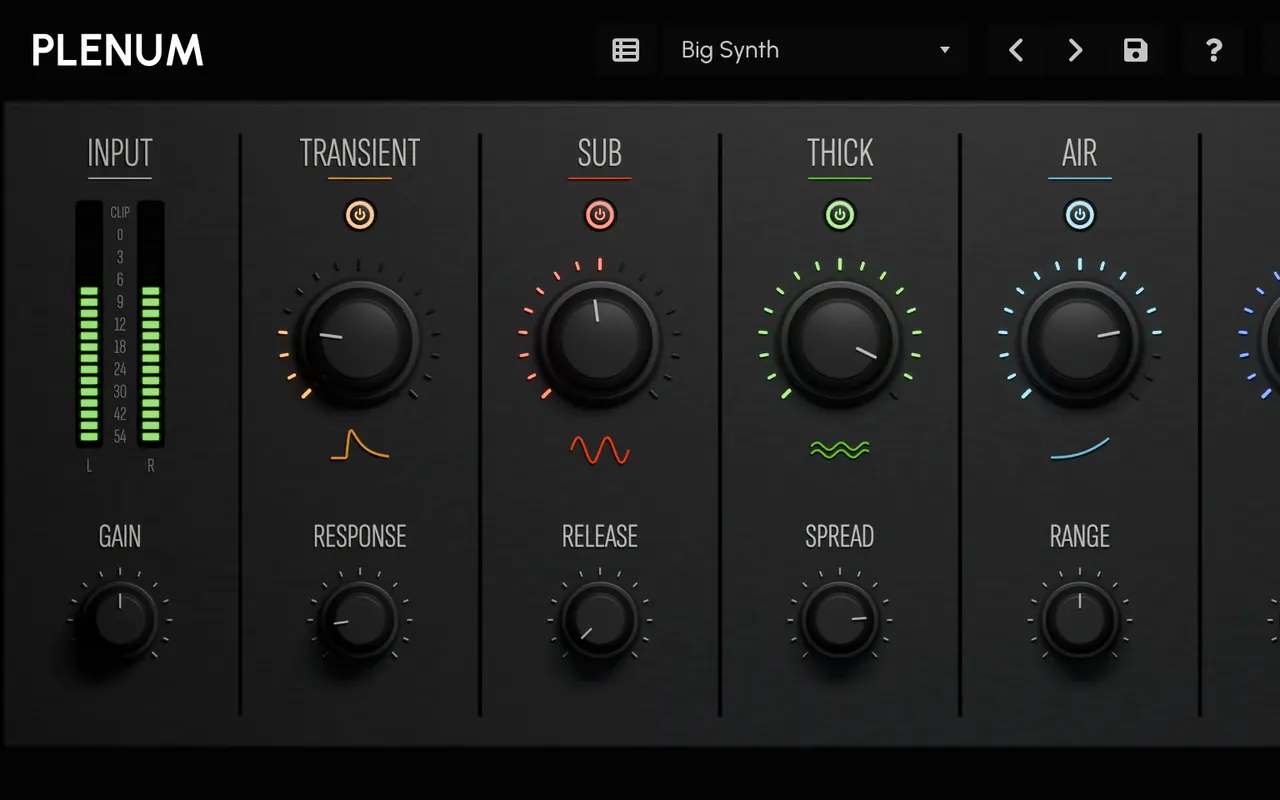This screenshot has height=800, width=1280.
Task: Click the orange transient envelope shape icon
Action: pos(360,444)
